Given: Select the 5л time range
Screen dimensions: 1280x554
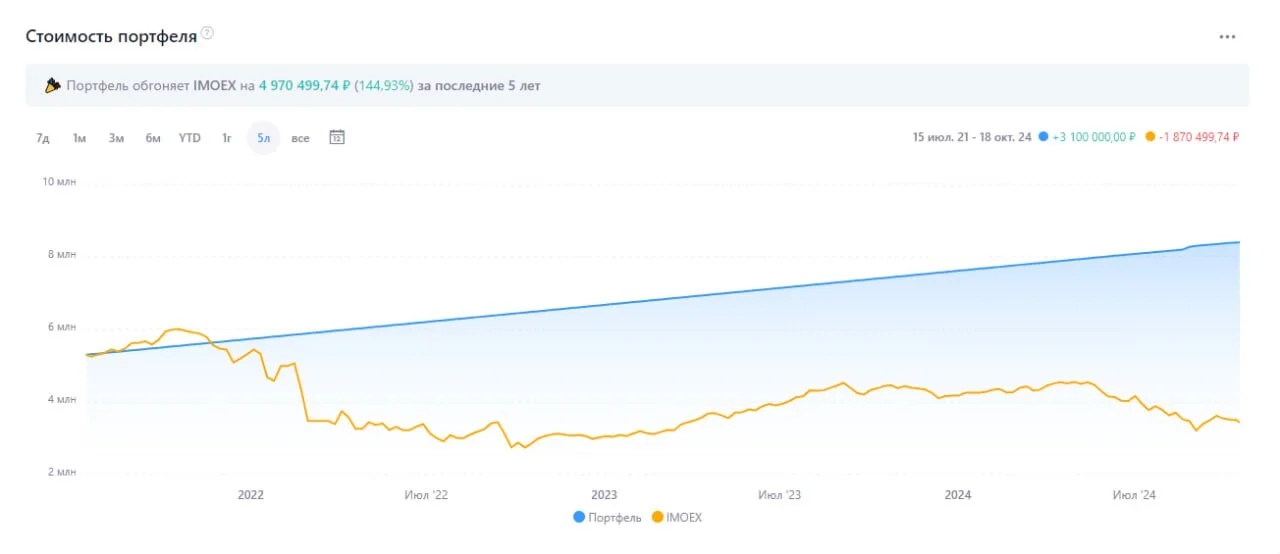Looking at the screenshot, I should [x=263, y=138].
